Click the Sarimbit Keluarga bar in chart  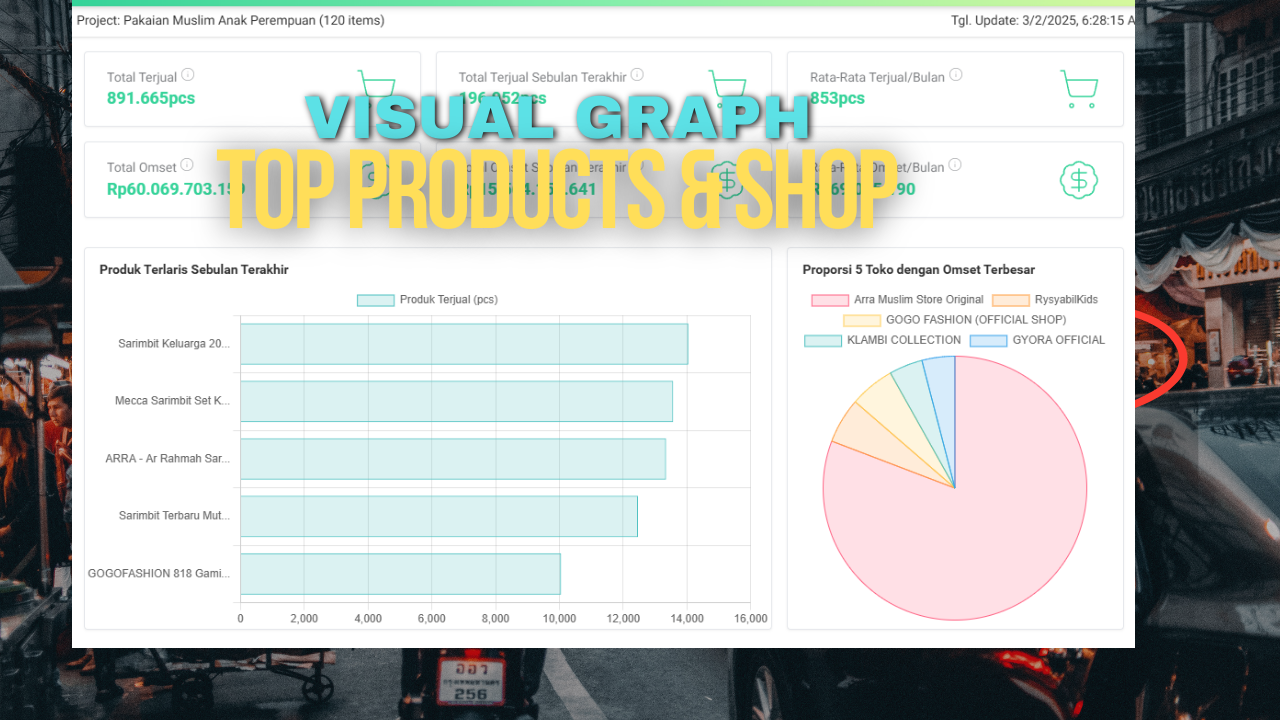pos(464,344)
